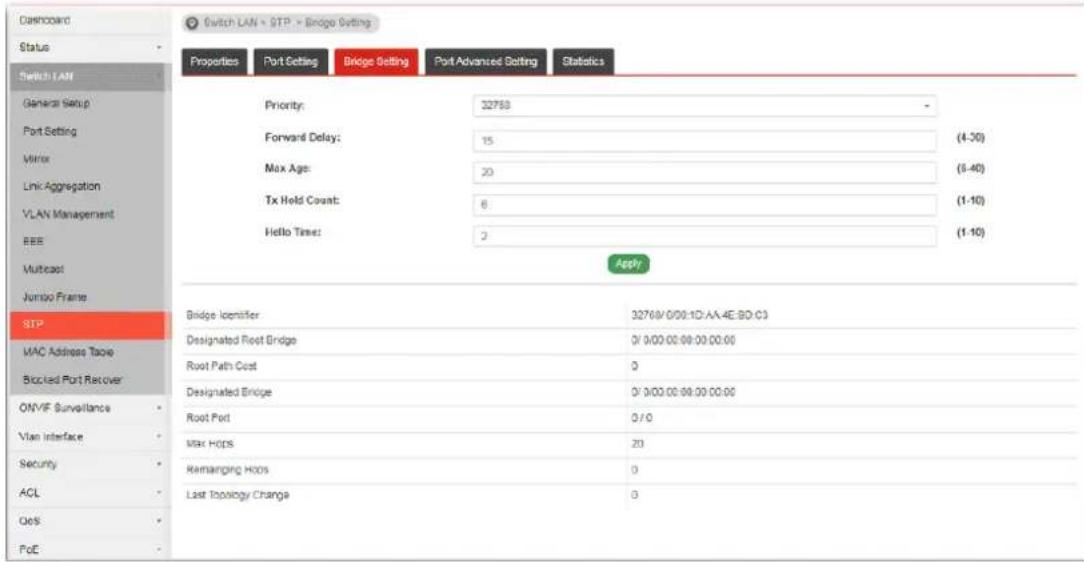1084x562 pixels.
Task: Click the Max Hops value 20
Action: point(637,444)
